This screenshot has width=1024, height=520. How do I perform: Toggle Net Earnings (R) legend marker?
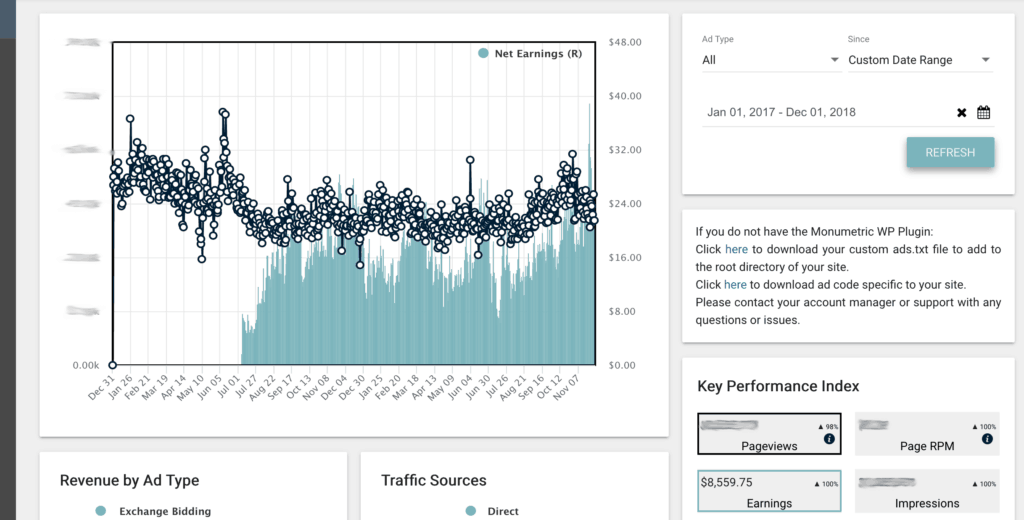click(x=483, y=53)
